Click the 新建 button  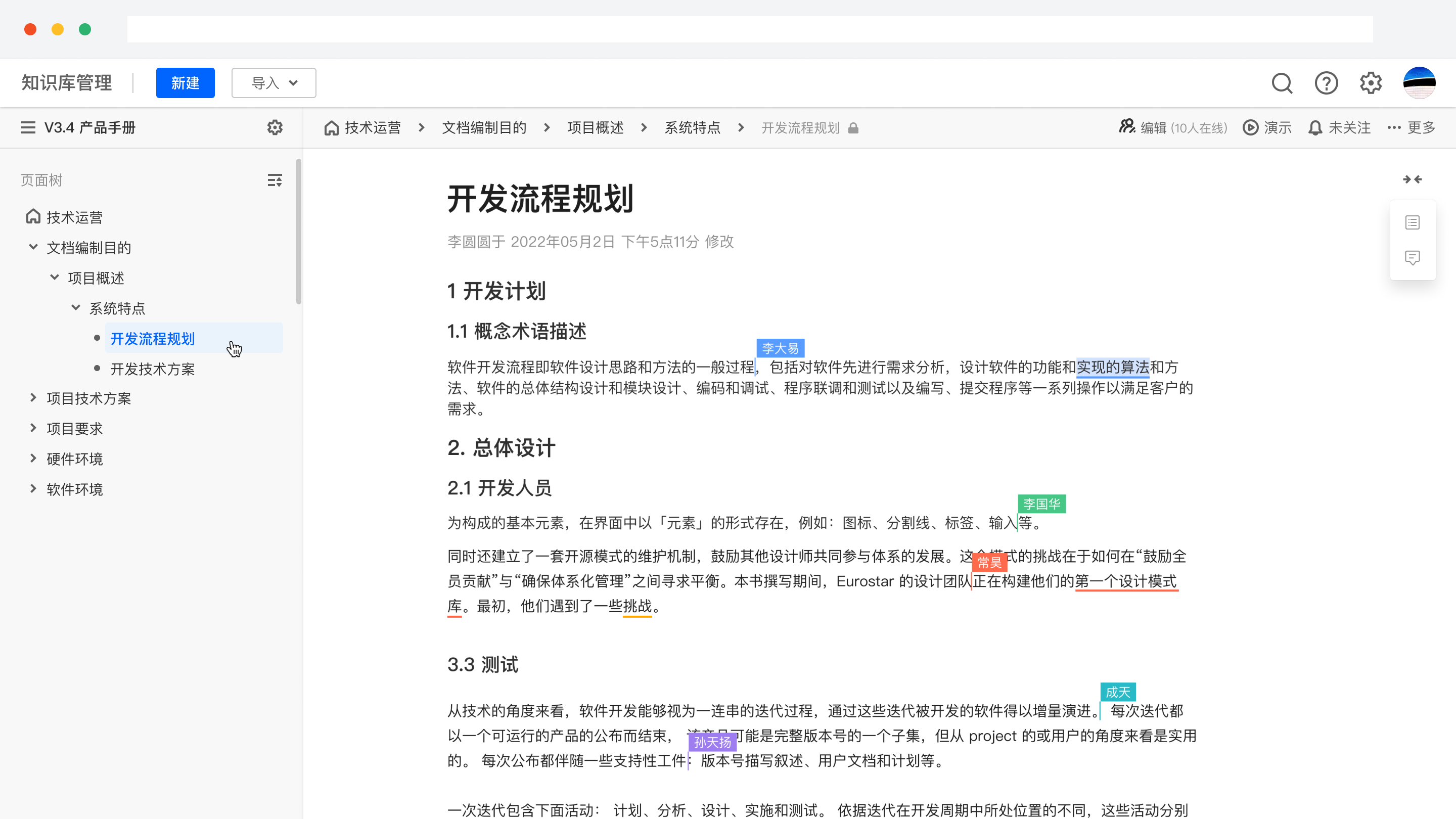[x=186, y=83]
